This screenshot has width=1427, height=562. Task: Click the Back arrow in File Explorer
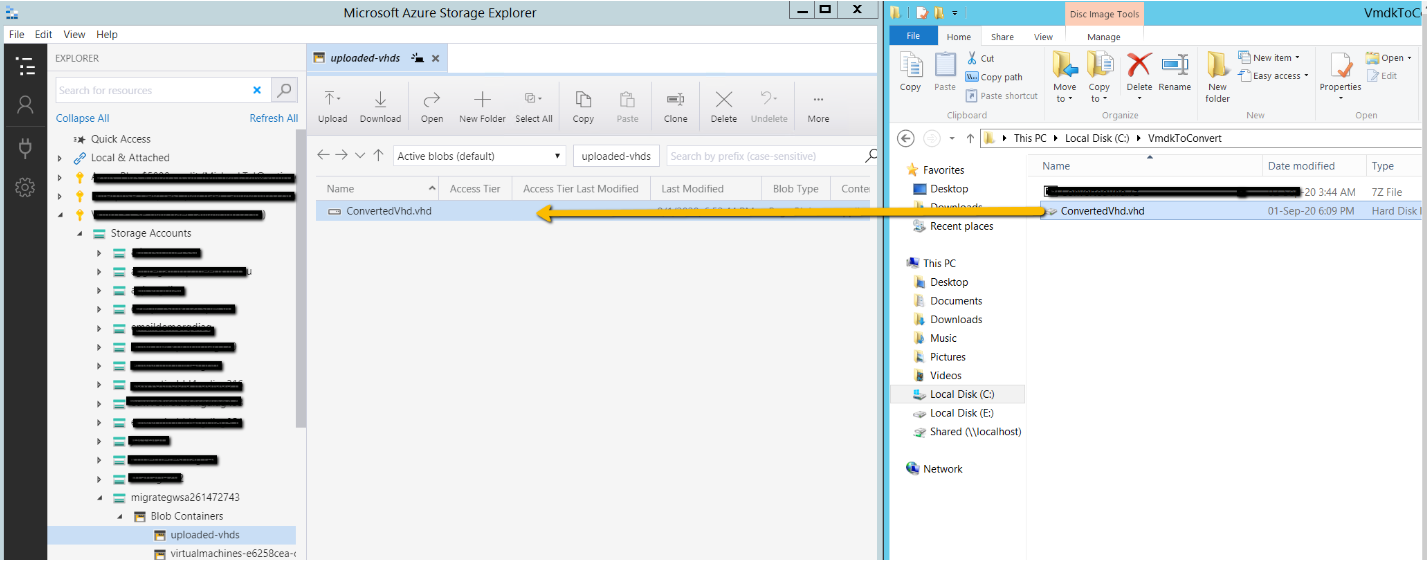(905, 138)
